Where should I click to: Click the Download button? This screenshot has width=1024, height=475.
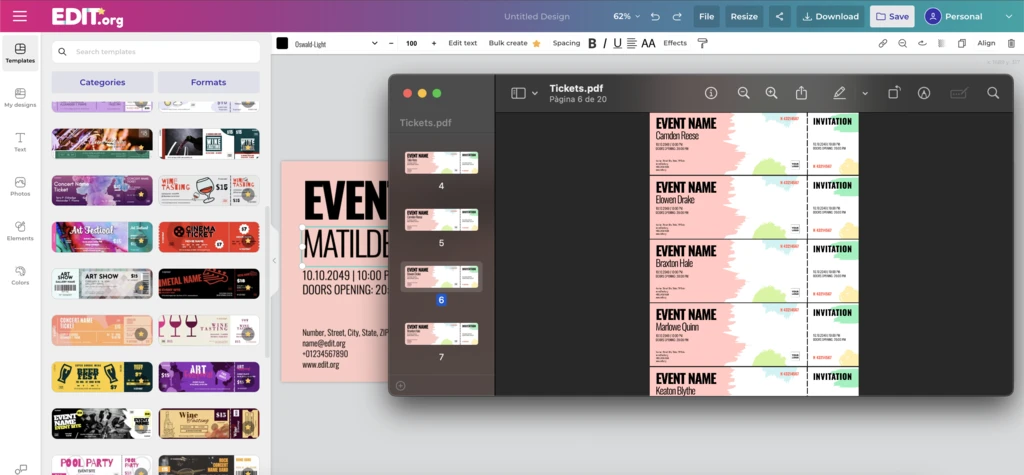(x=829, y=16)
